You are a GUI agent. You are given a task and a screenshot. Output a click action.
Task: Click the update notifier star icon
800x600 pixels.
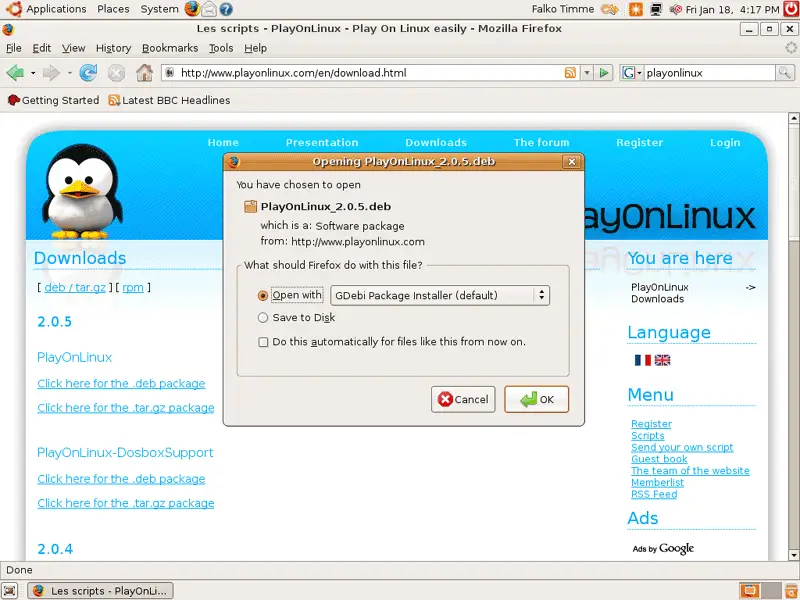[636, 9]
